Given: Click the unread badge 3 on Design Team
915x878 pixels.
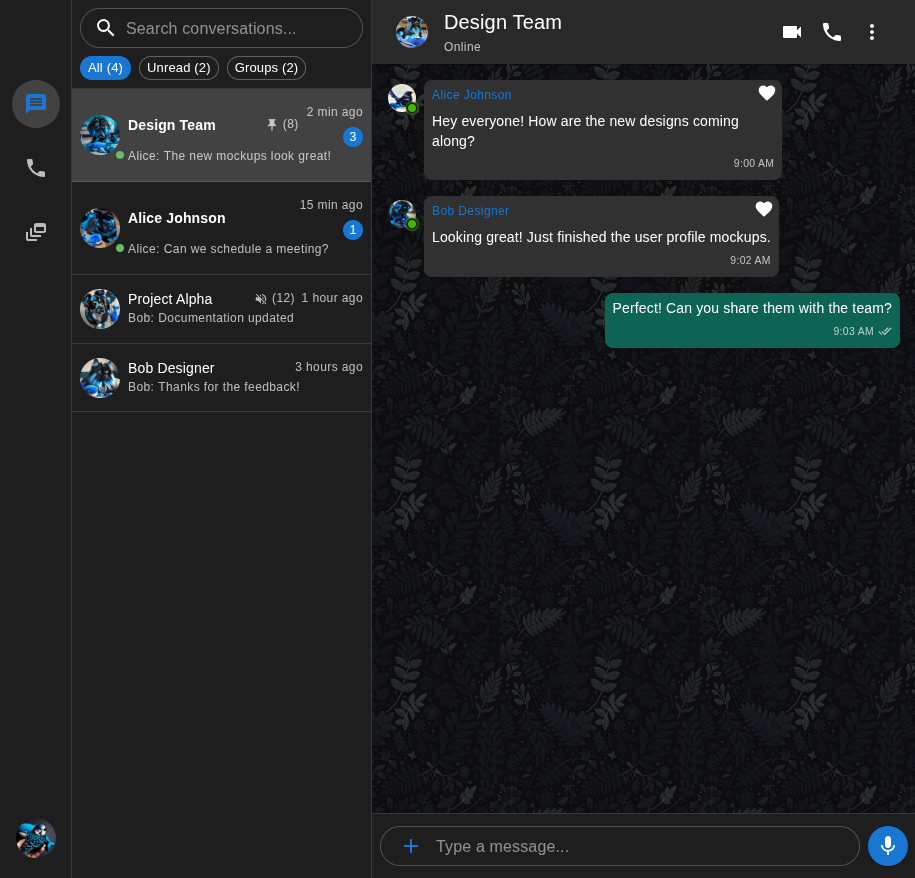Looking at the screenshot, I should 352,137.
